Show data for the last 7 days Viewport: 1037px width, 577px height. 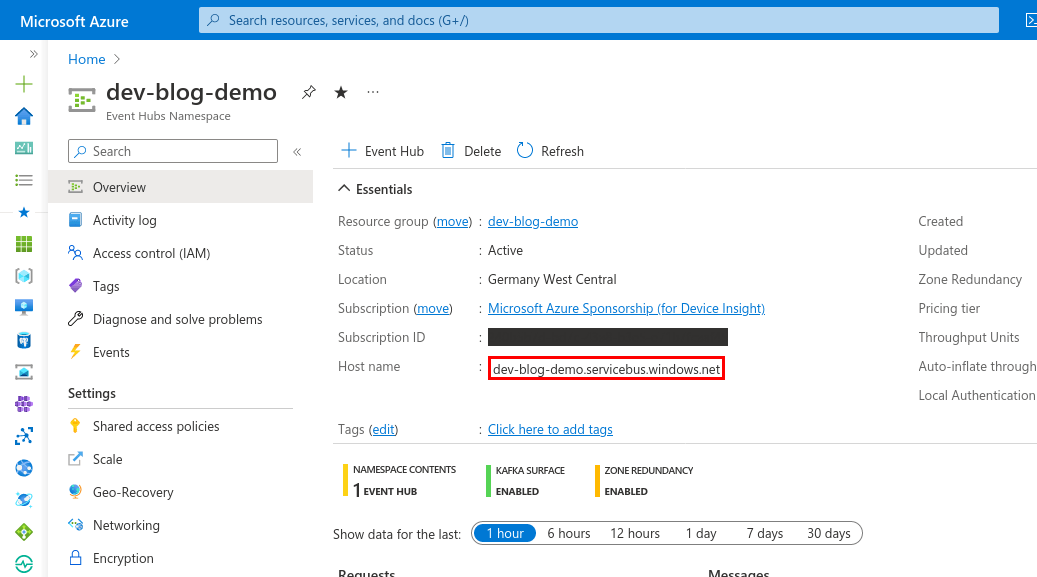[x=764, y=533]
